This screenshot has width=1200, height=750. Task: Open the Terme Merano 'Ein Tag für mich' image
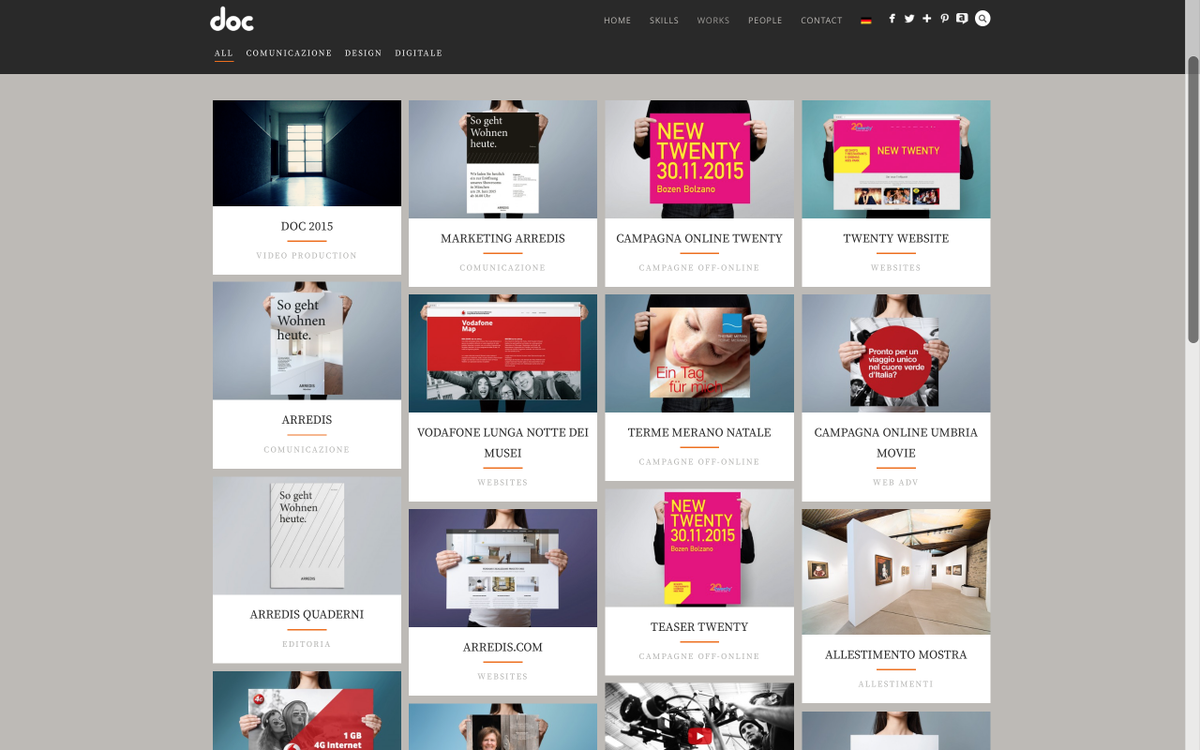click(699, 353)
